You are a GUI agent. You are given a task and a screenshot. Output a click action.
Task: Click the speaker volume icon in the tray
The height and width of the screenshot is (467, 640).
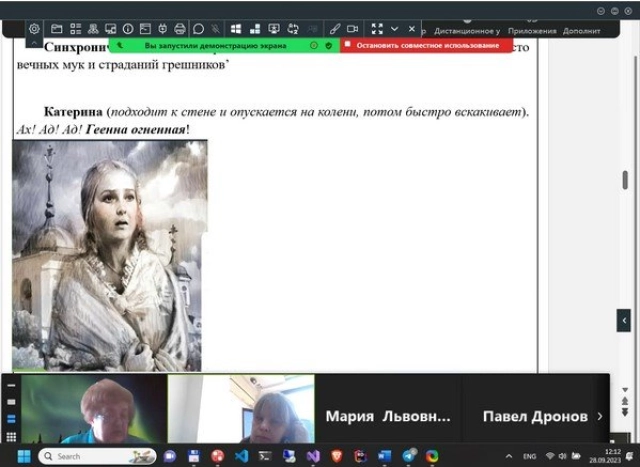[x=562, y=456]
